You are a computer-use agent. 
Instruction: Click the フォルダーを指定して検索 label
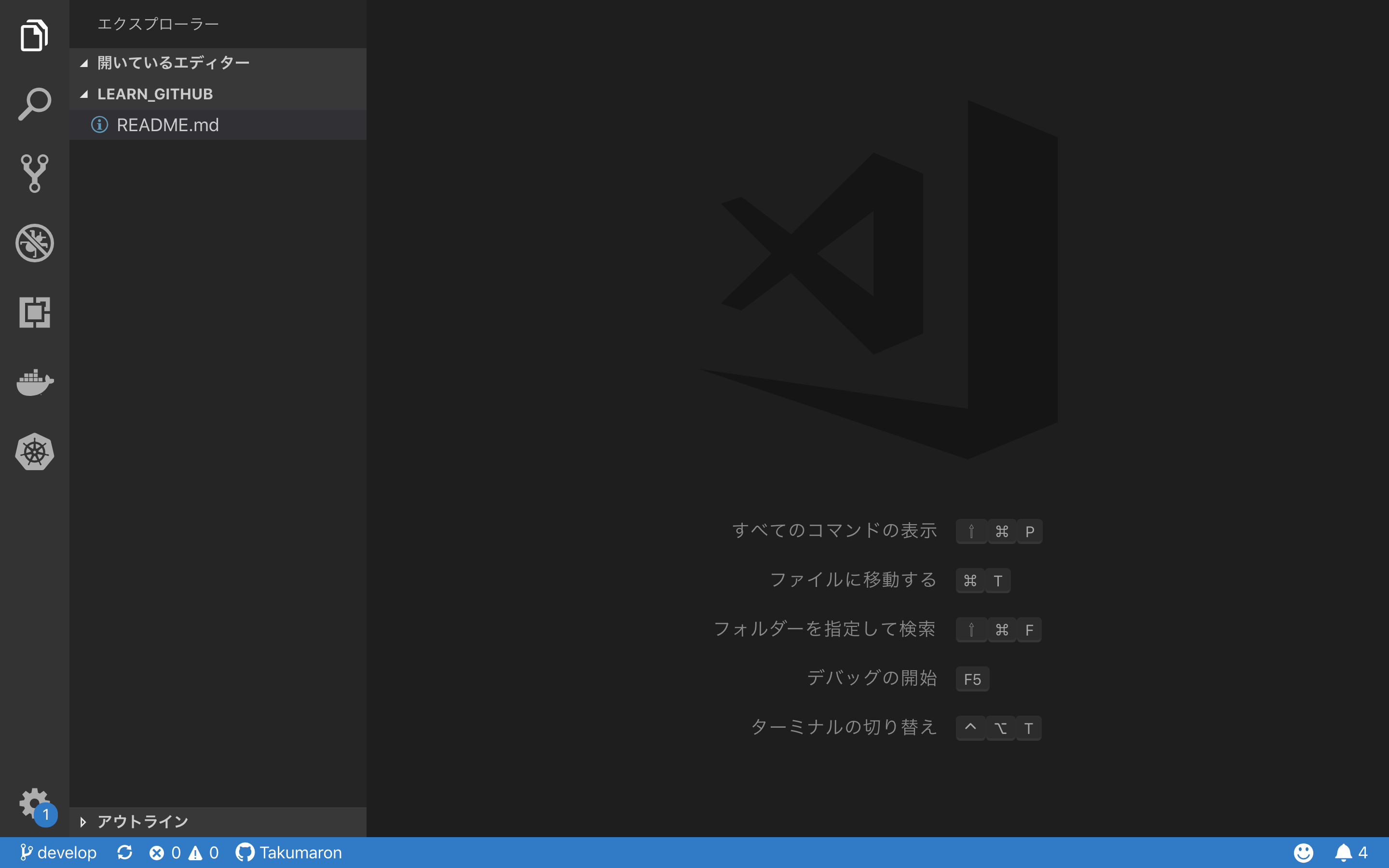tap(824, 629)
